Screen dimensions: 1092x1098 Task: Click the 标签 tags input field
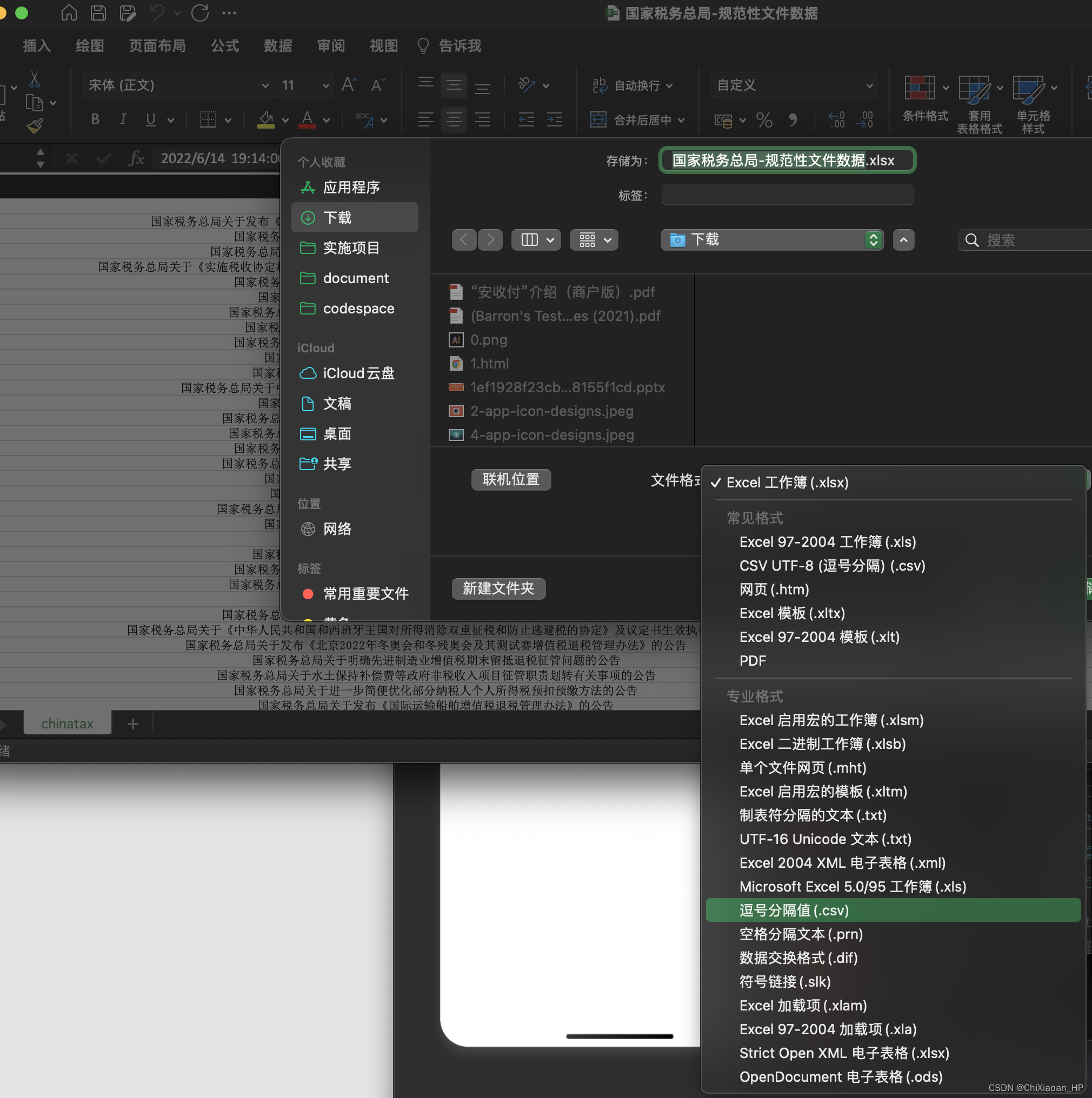787,195
